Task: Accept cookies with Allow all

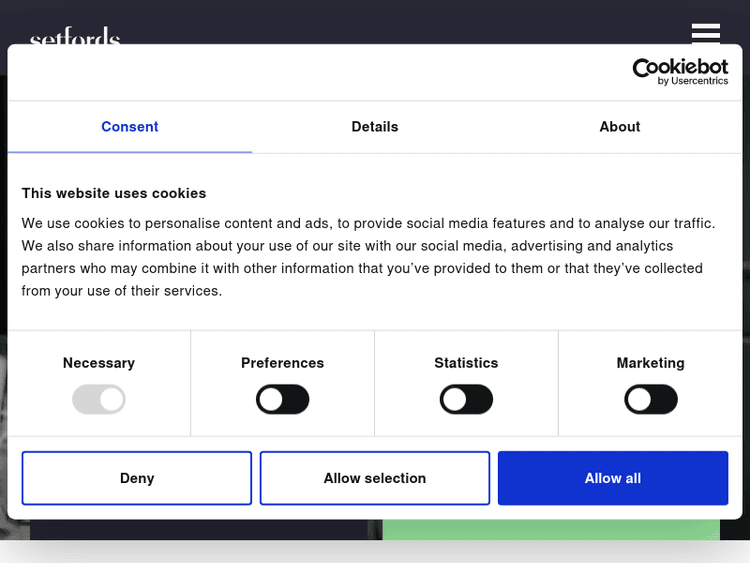Action: pyautogui.click(x=612, y=478)
